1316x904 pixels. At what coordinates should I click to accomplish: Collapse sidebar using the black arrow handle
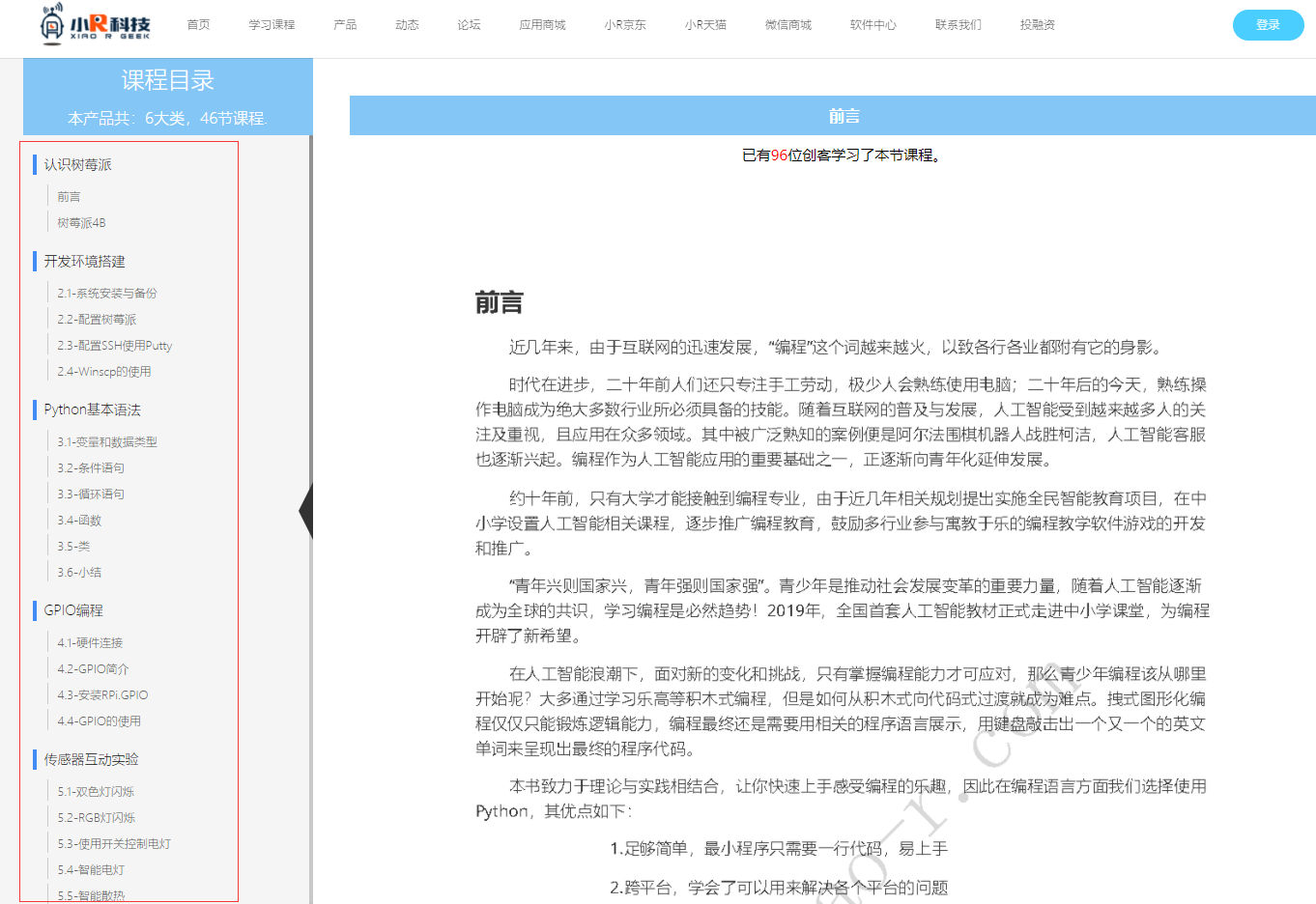pos(306,510)
